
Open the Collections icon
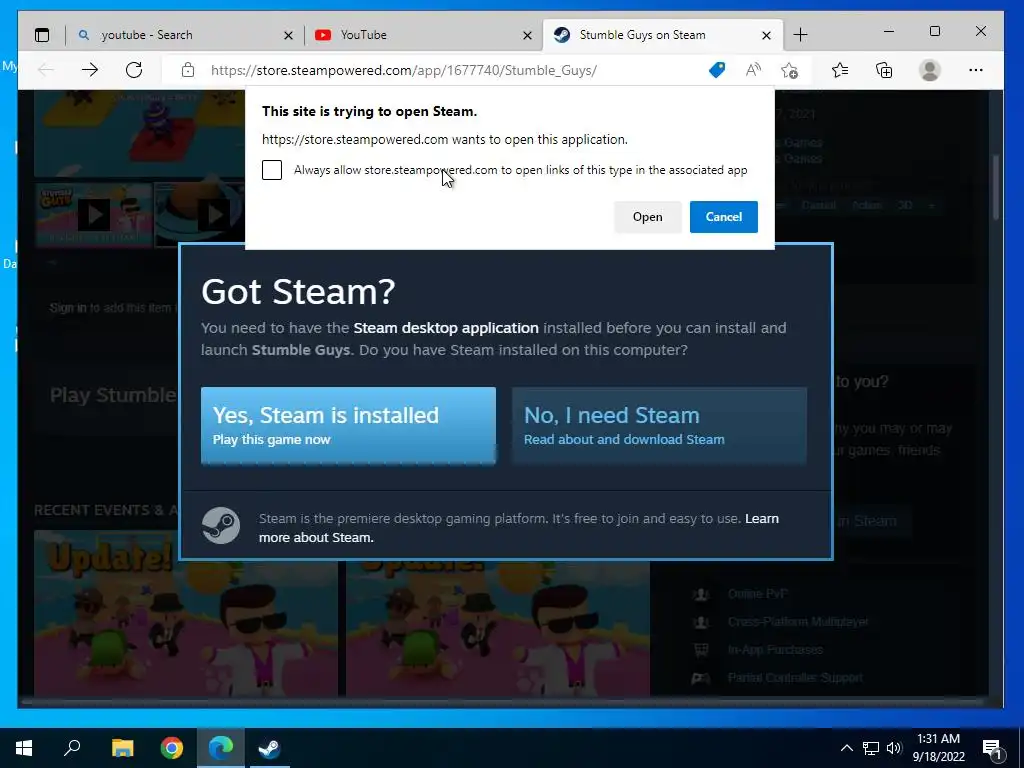pos(884,70)
